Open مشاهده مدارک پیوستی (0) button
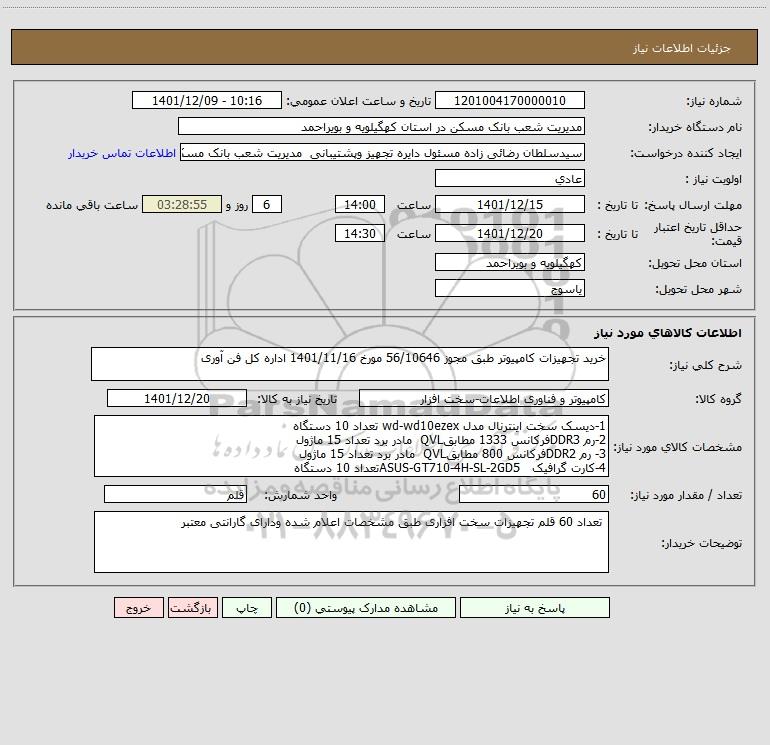 click(366, 608)
